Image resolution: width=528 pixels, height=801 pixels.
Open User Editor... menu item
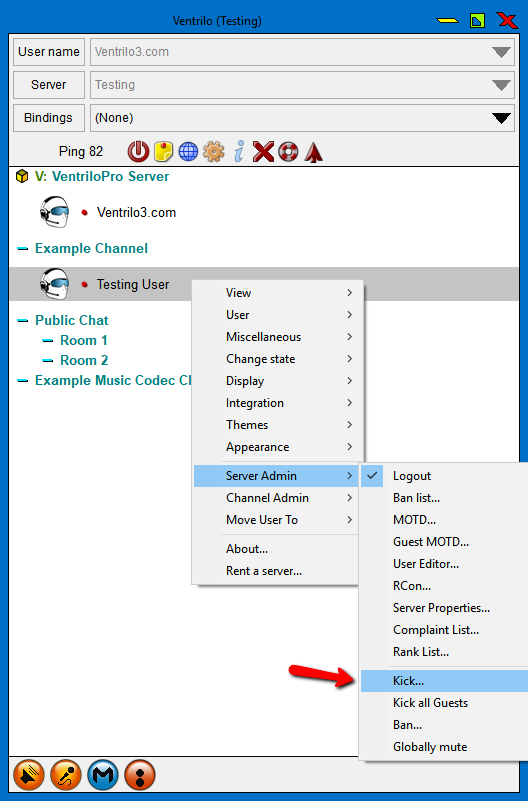[x=444, y=563]
